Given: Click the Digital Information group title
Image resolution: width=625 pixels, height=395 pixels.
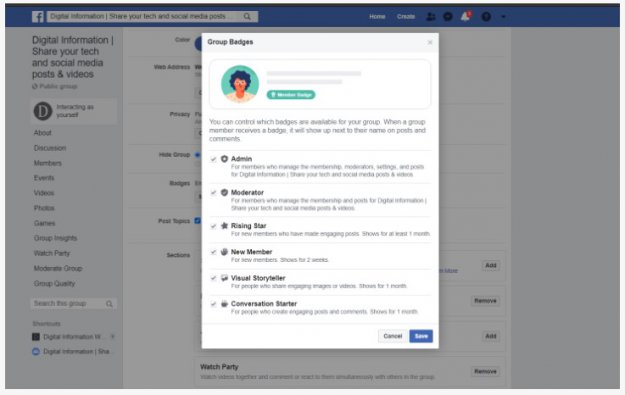Looking at the screenshot, I should (73, 57).
